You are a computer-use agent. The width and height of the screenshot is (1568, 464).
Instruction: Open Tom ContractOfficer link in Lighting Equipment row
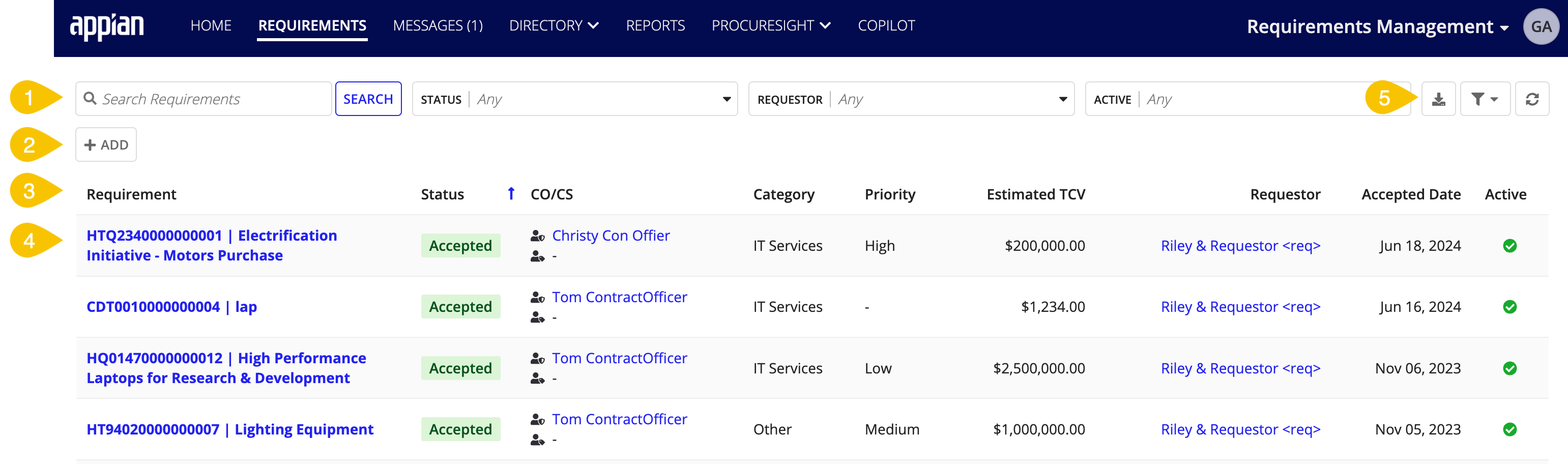[620, 420]
